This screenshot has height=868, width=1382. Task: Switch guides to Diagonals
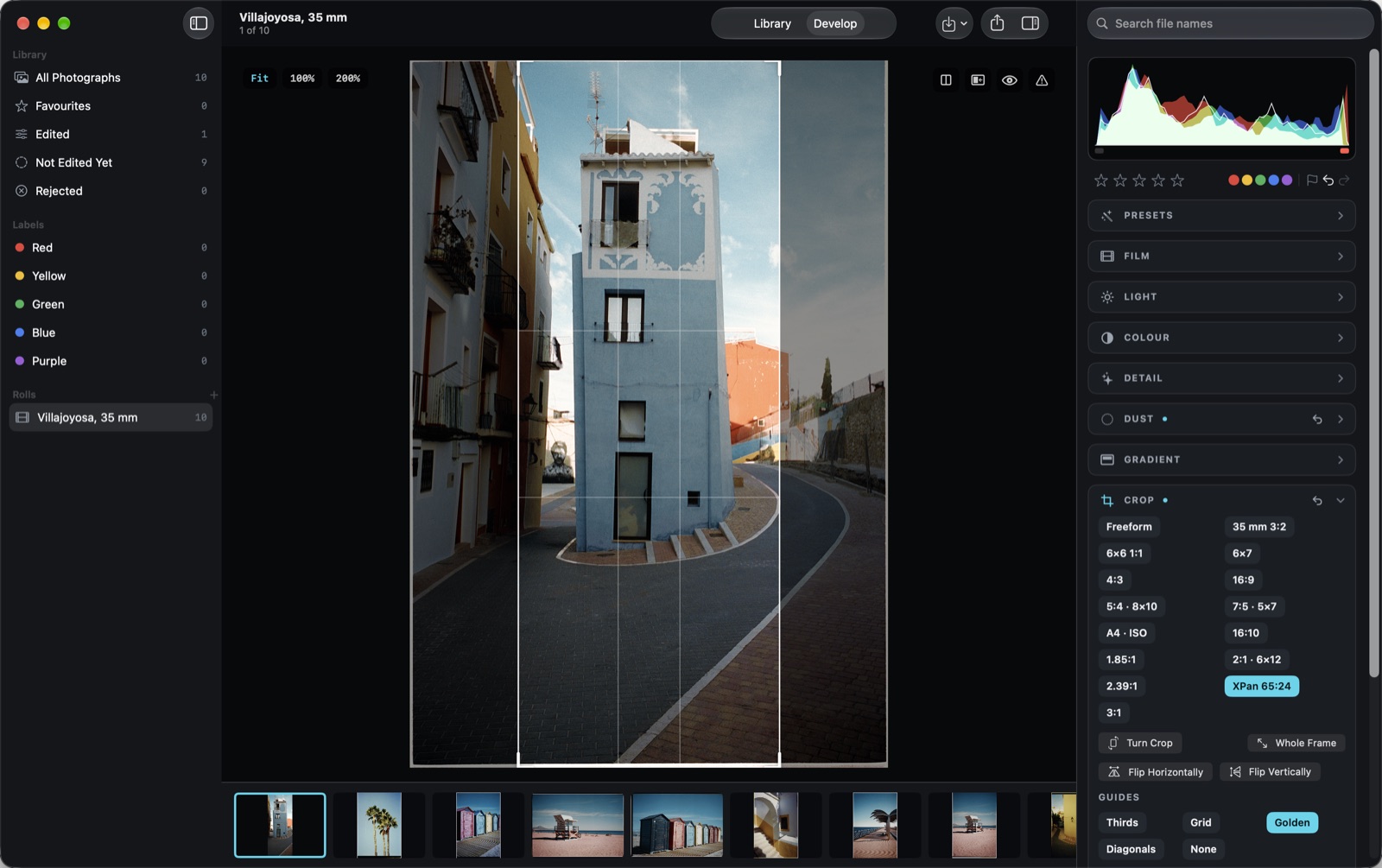1131,849
